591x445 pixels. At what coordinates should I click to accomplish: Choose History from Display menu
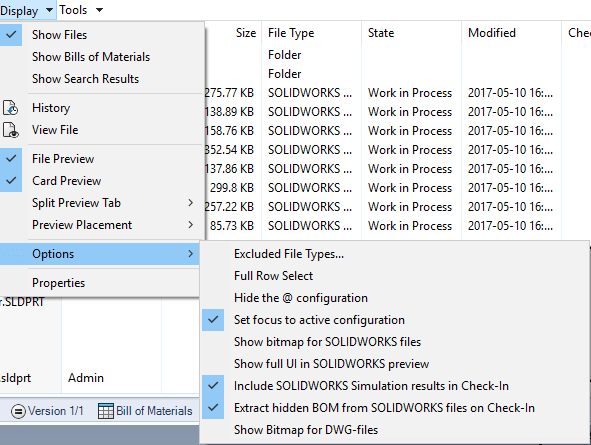click(x=51, y=108)
